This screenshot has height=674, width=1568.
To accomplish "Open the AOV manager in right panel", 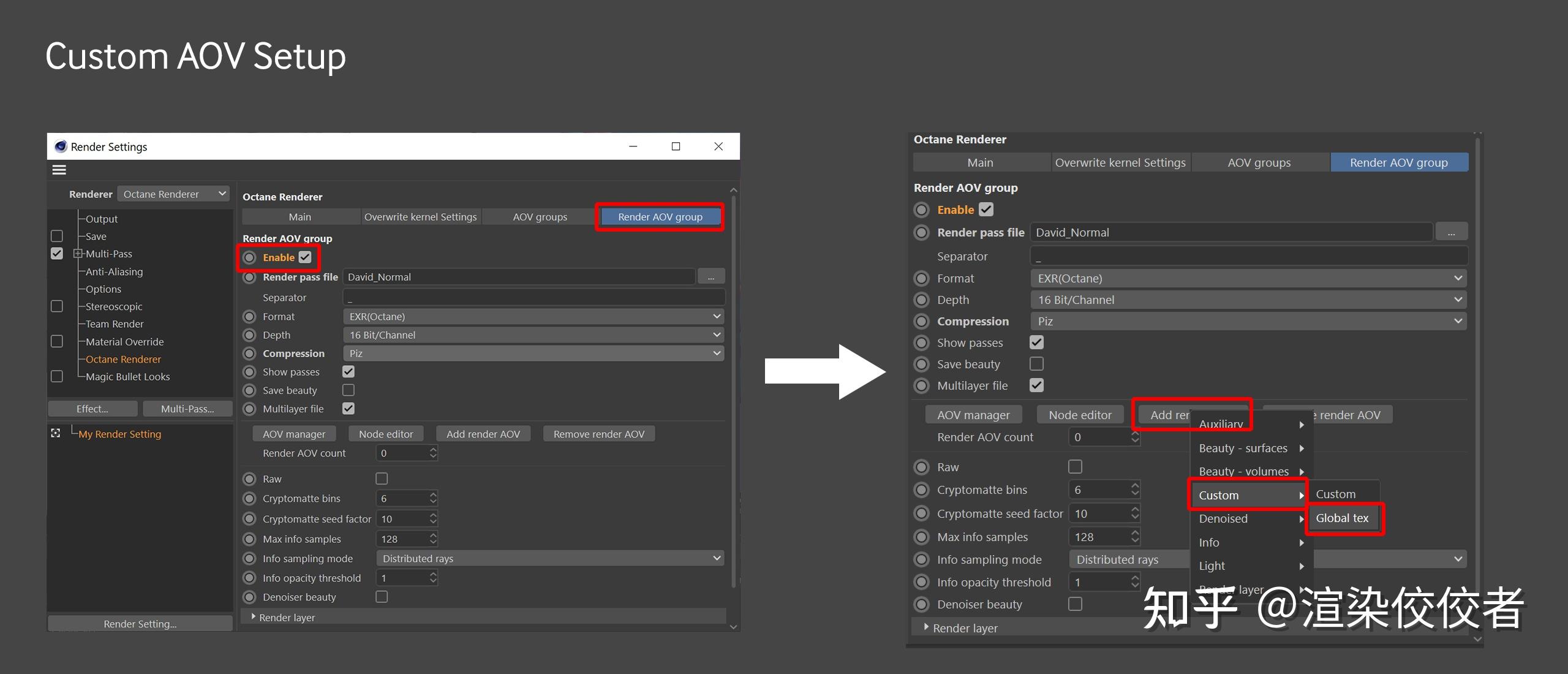I will pyautogui.click(x=973, y=415).
